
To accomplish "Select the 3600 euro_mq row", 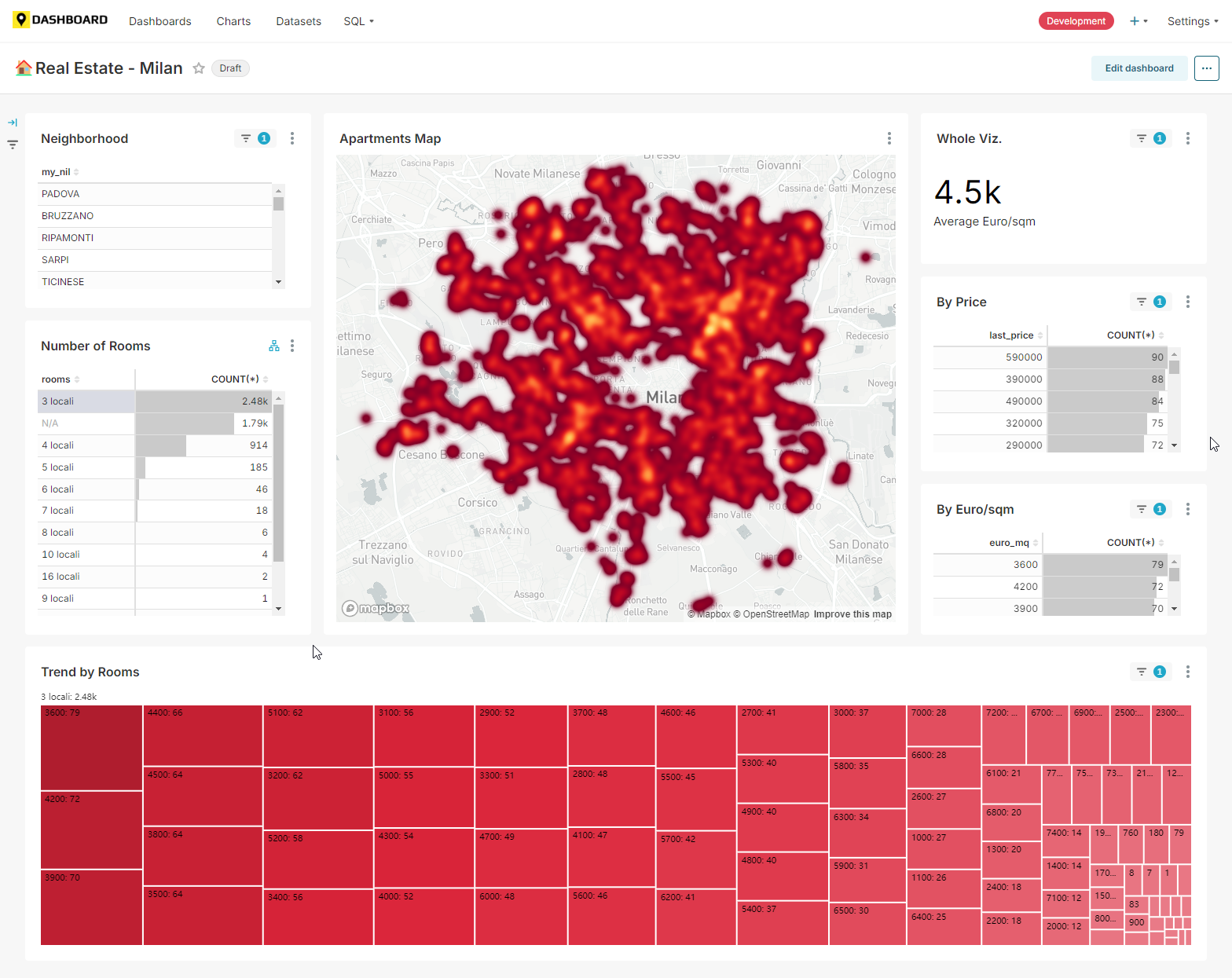I will [x=1050, y=565].
